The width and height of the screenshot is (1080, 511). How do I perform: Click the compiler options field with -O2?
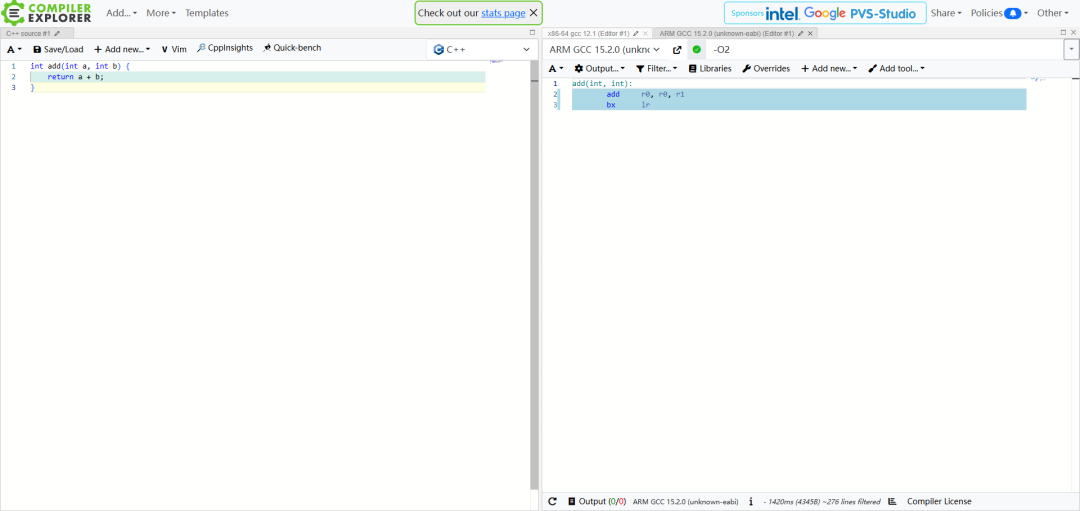pyautogui.click(x=885, y=50)
